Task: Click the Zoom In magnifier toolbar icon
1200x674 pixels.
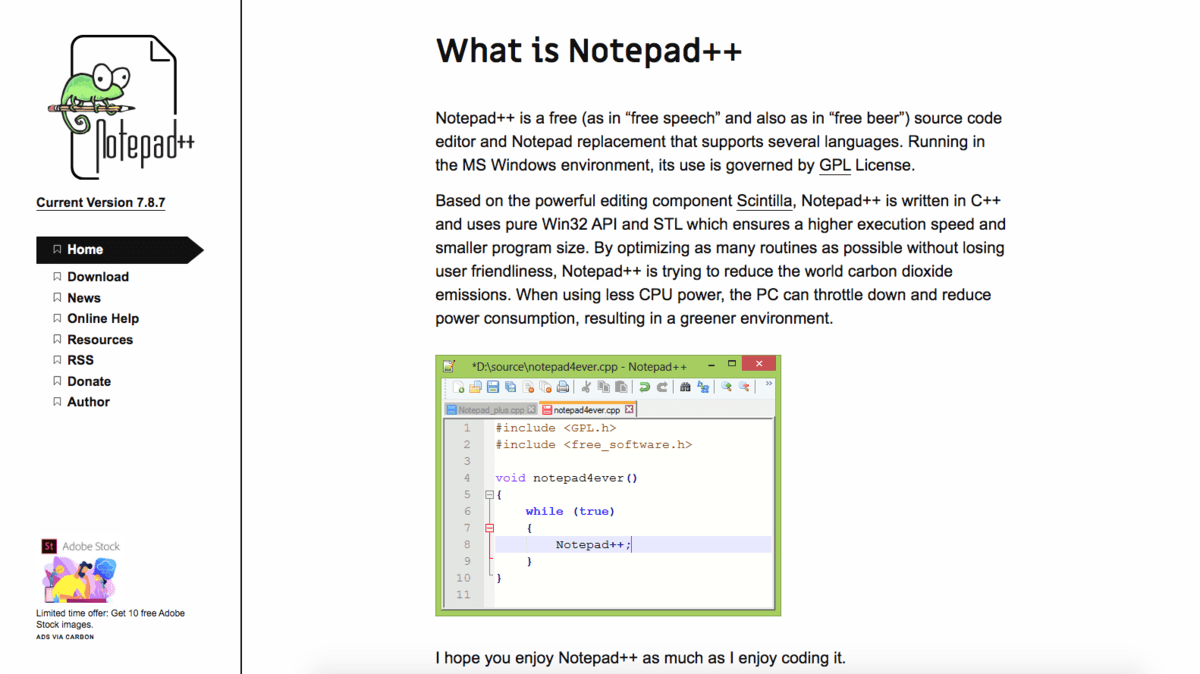Action: (726, 387)
